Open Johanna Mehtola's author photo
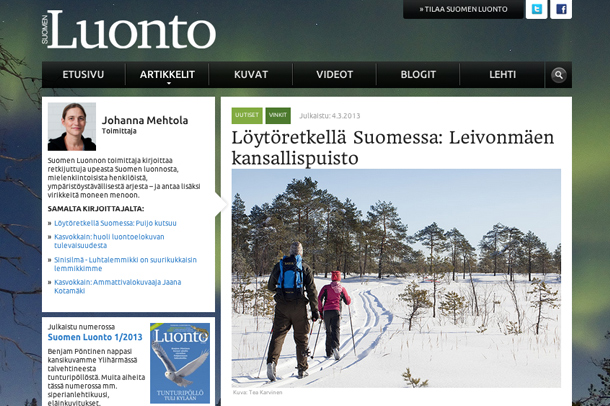This screenshot has width=610, height=406. pos(72,126)
